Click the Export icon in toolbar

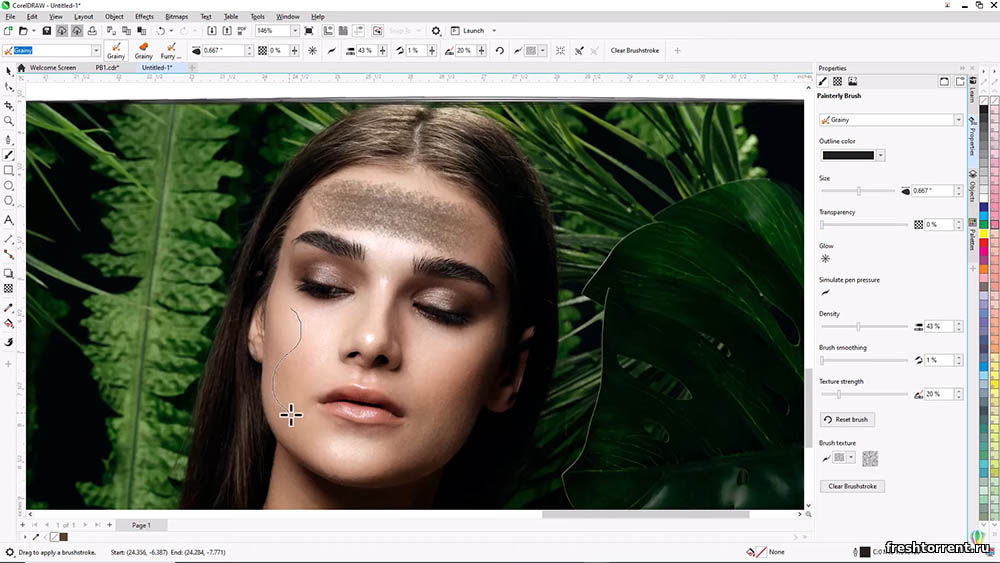(227, 31)
